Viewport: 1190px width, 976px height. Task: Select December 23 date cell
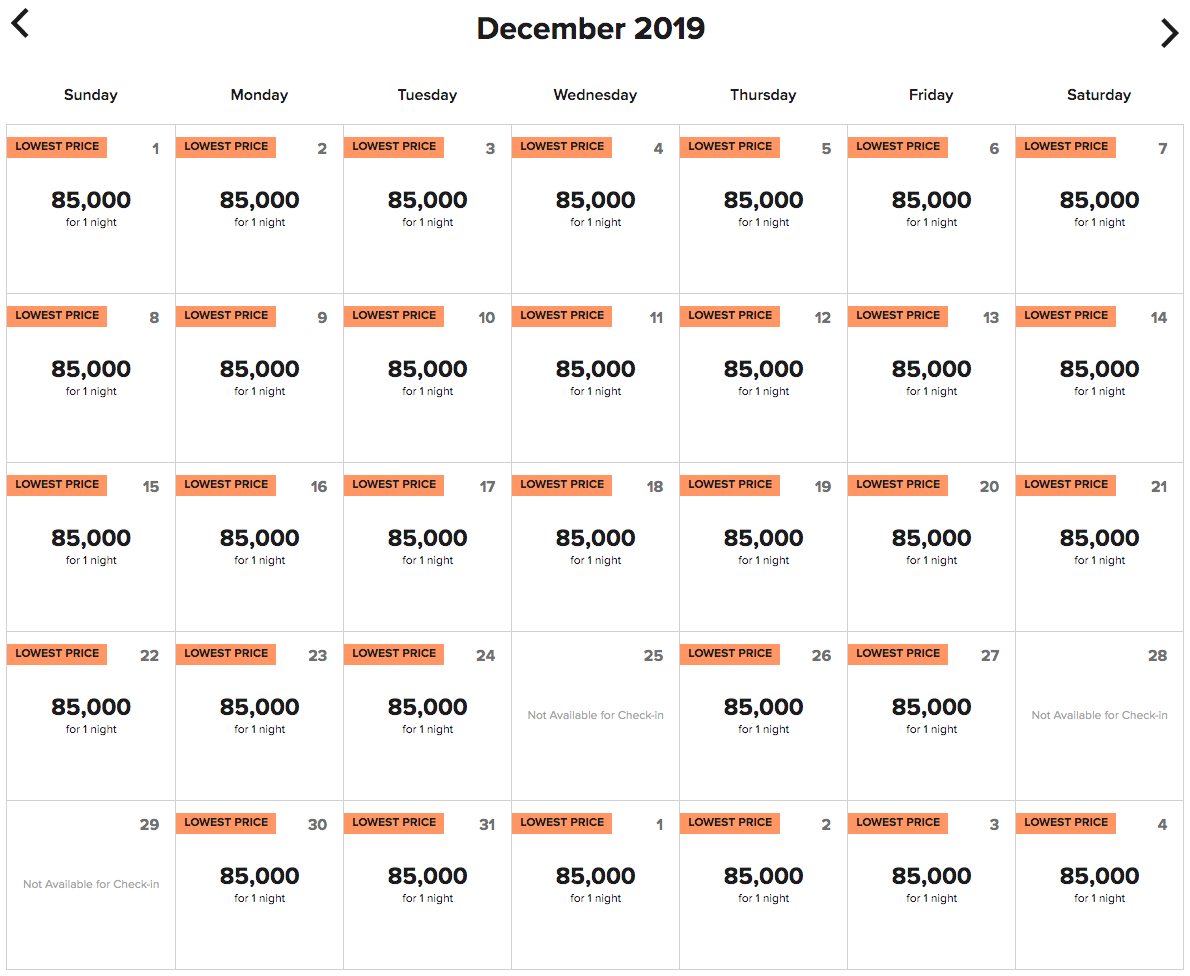tap(259, 716)
